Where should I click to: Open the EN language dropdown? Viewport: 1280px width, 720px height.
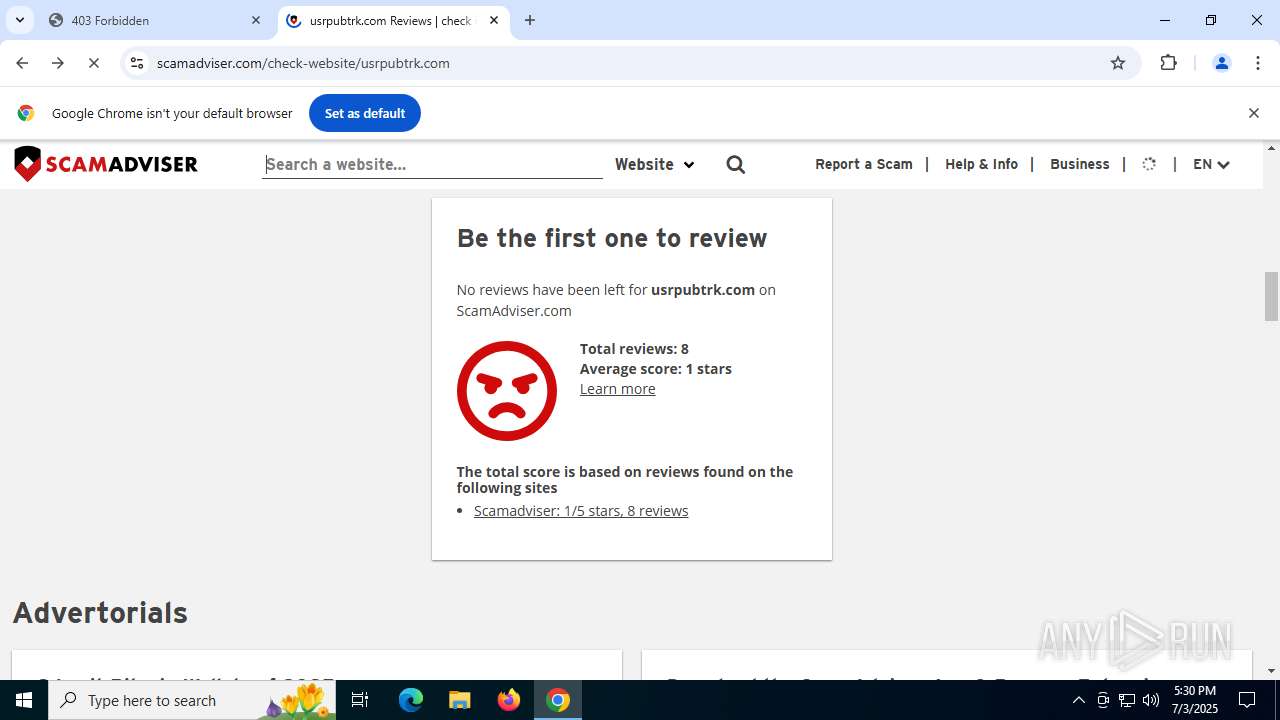coord(1211,164)
